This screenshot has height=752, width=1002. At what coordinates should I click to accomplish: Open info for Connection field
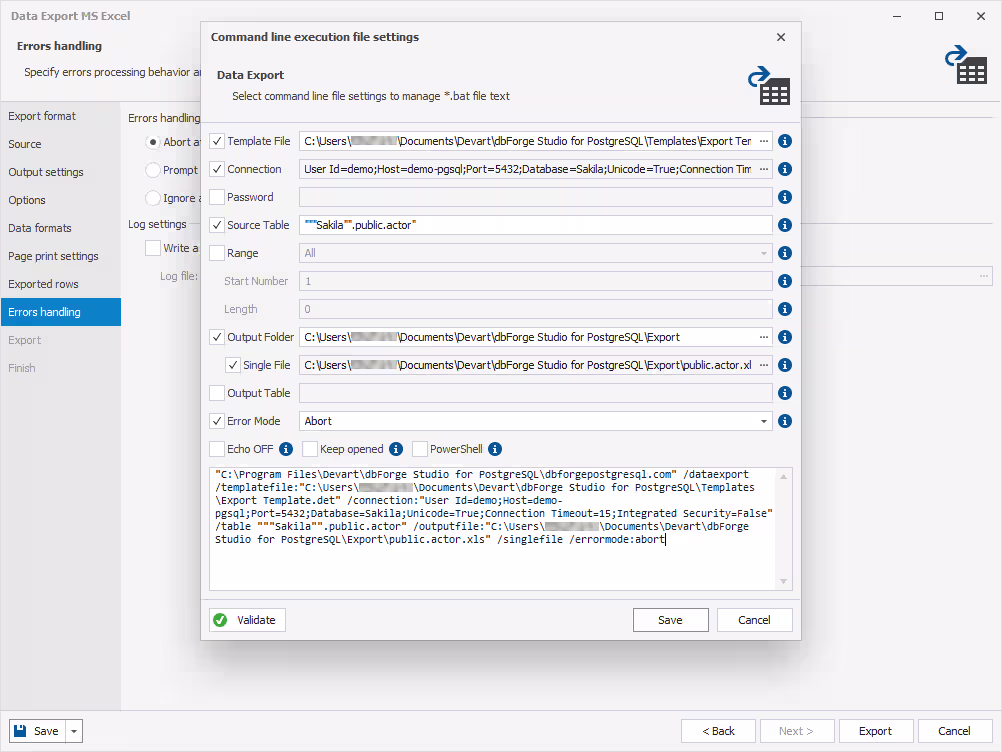click(785, 169)
